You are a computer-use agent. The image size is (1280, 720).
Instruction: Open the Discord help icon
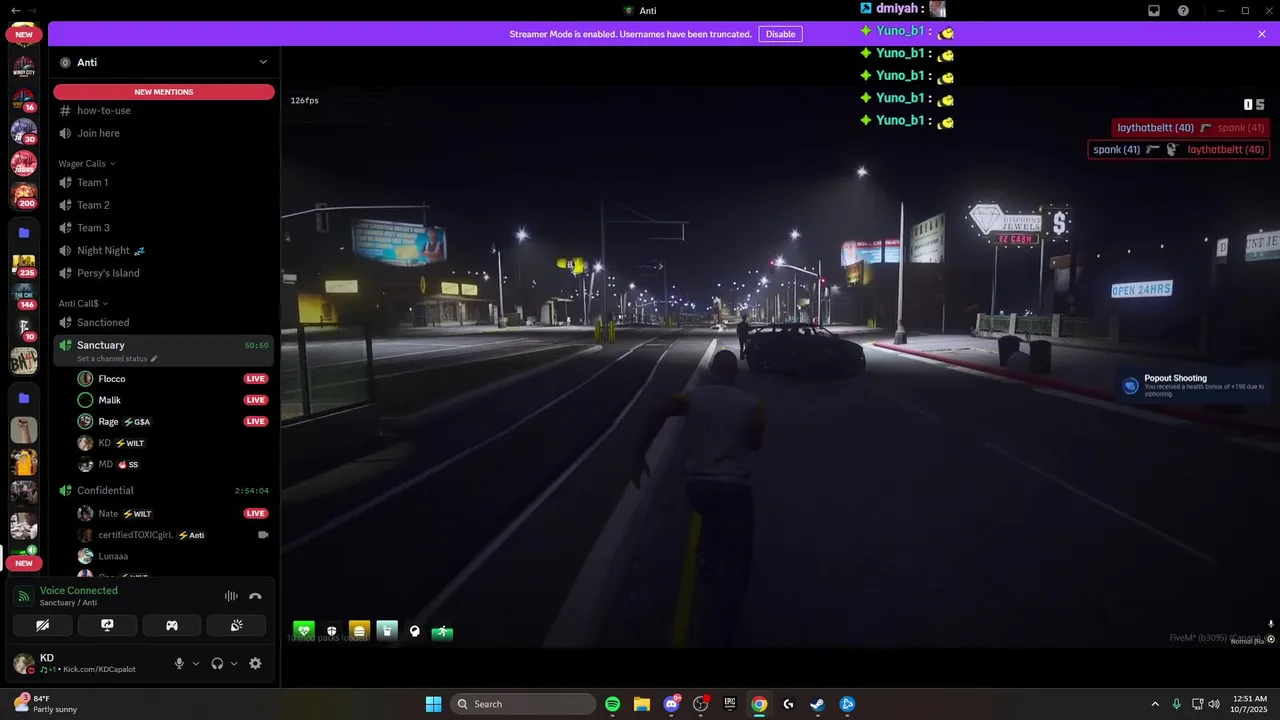pos(1183,11)
